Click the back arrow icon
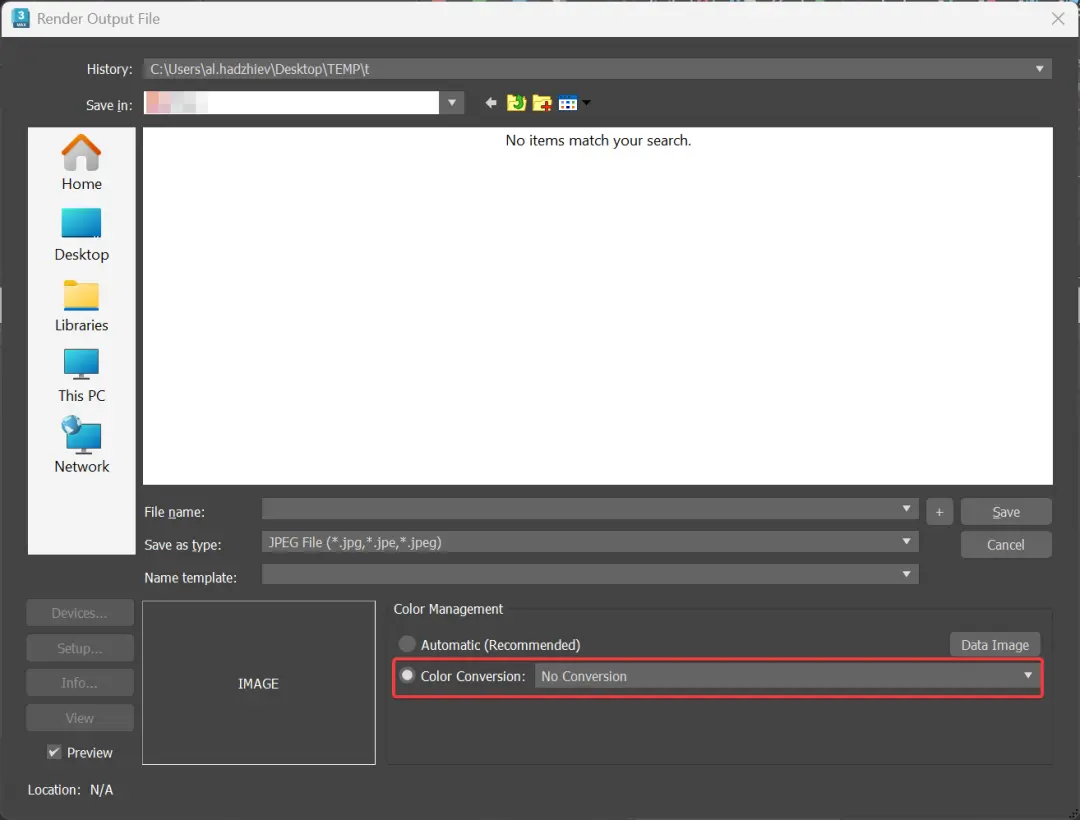This screenshot has width=1080, height=820. point(490,103)
